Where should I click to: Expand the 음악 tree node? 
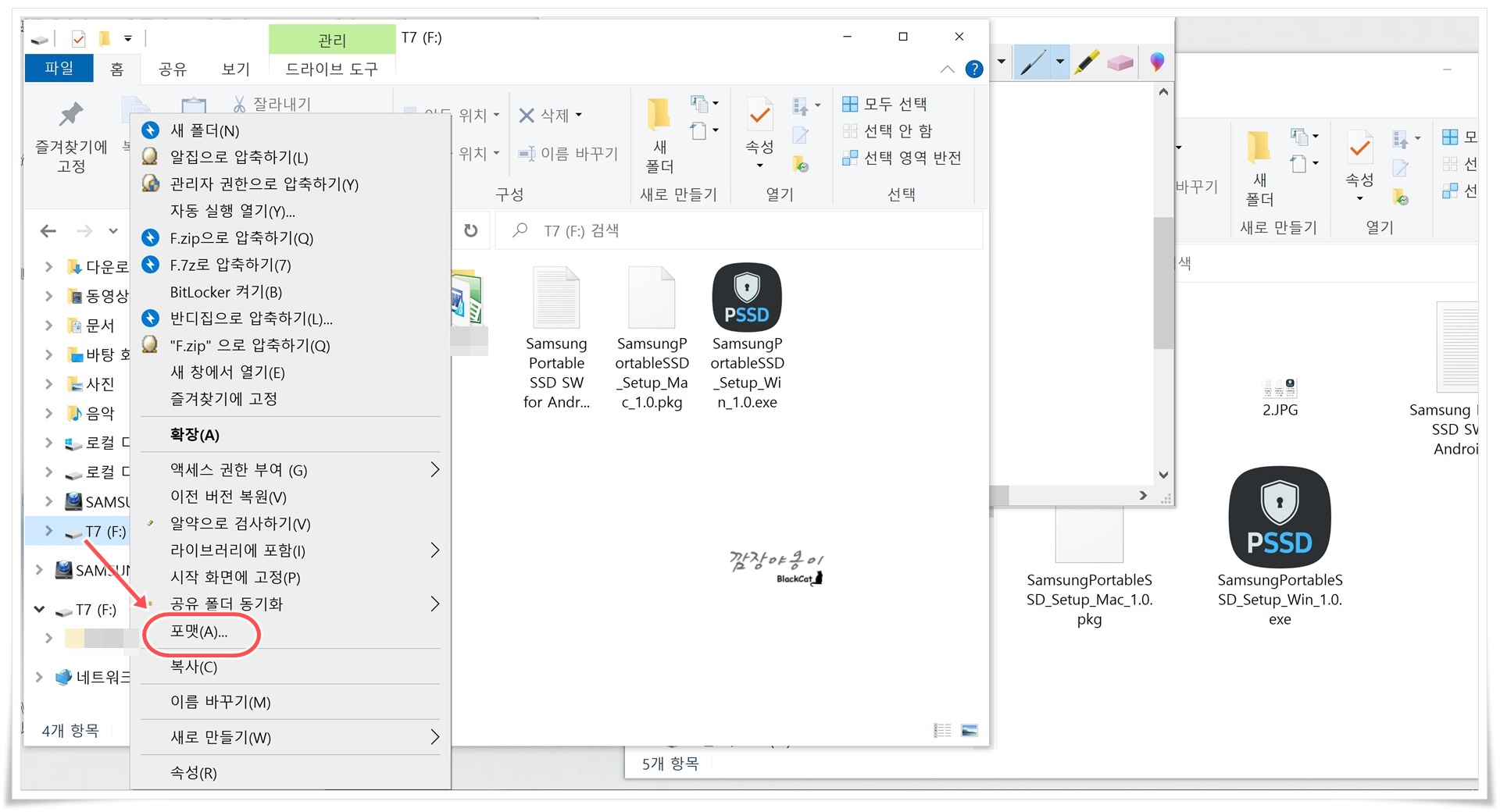click(48, 413)
